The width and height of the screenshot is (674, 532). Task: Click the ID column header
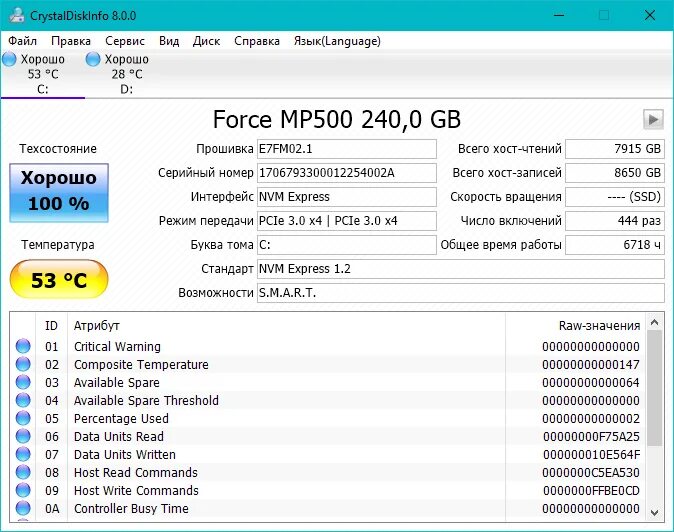(x=51, y=326)
